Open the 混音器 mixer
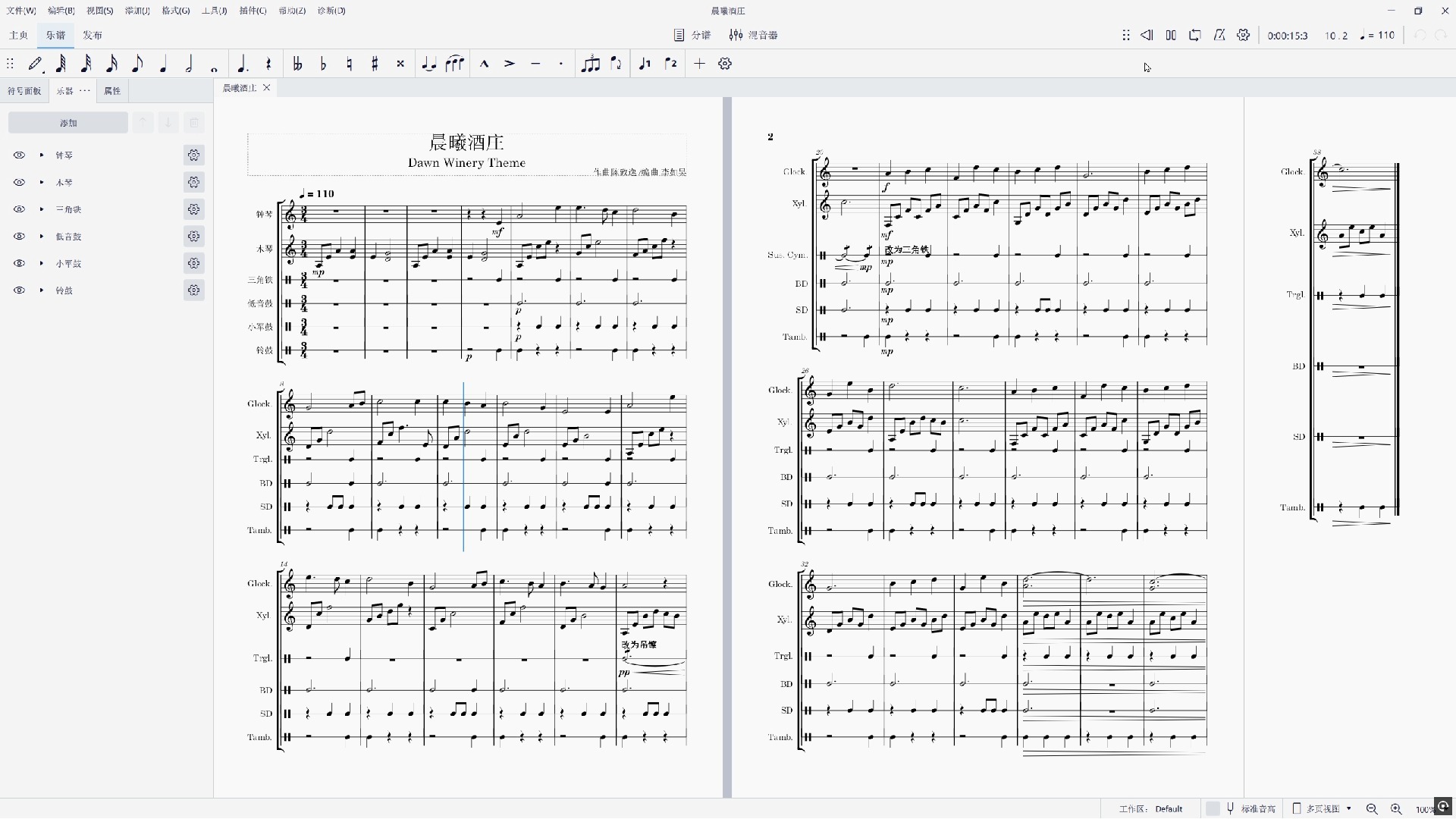Screen dimensions: 1456x819 pos(754,35)
